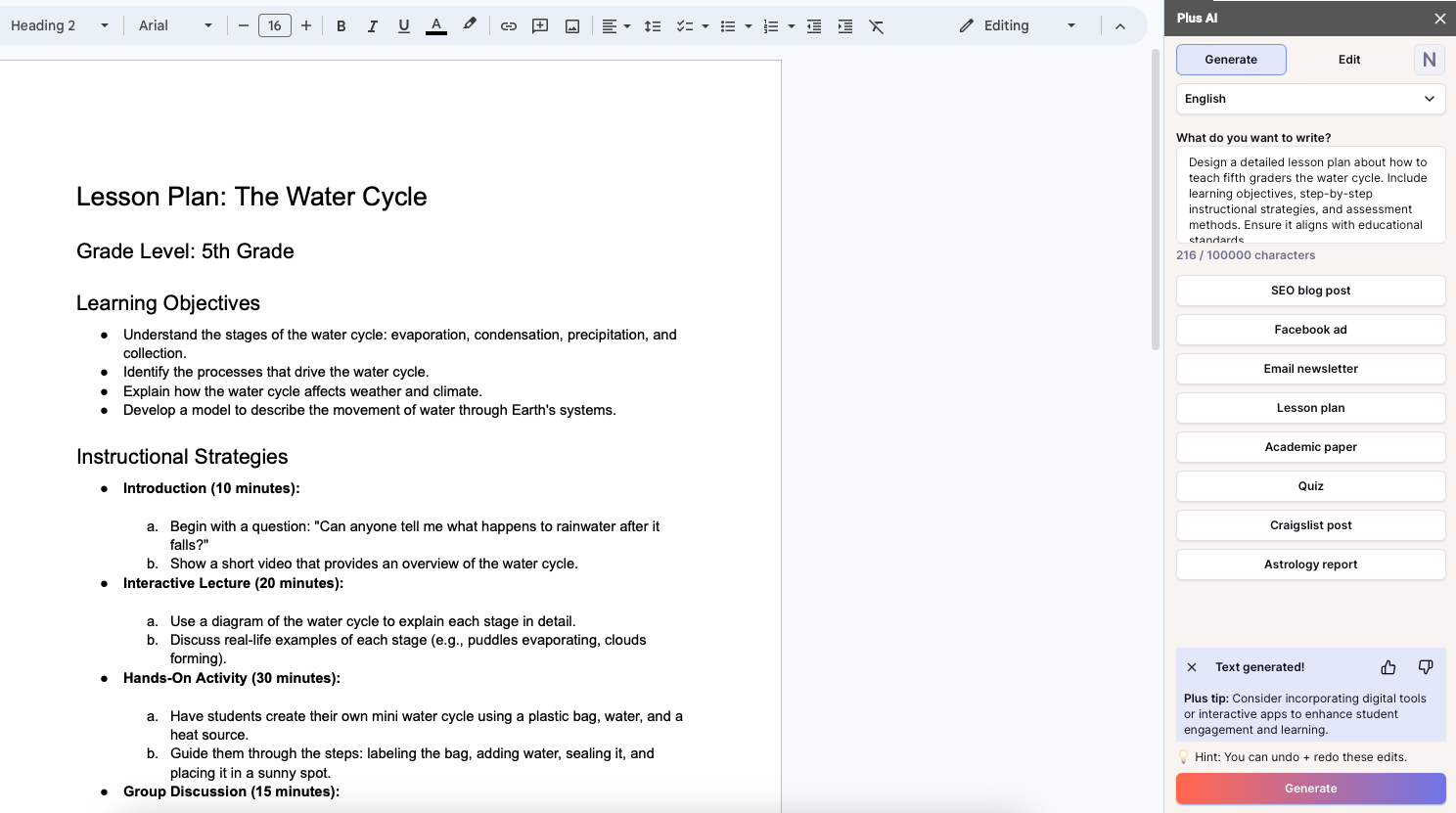The width and height of the screenshot is (1456, 813).
Task: Close the Plus AI side panel
Action: (x=1439, y=19)
